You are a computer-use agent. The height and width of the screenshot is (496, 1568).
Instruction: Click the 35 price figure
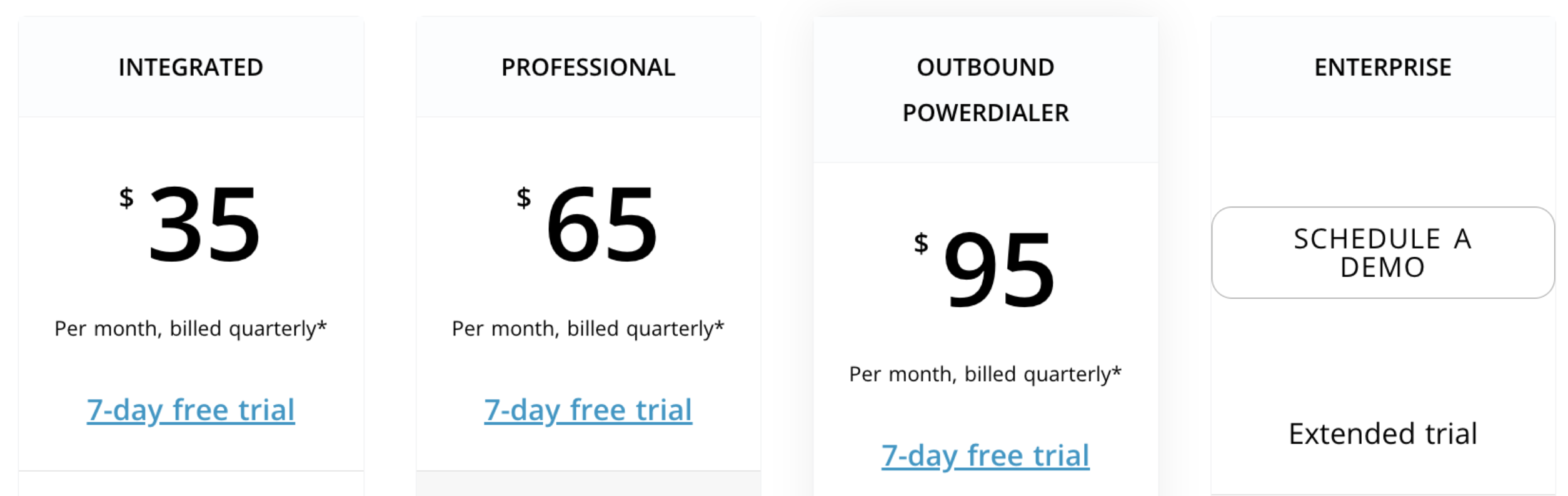(204, 225)
